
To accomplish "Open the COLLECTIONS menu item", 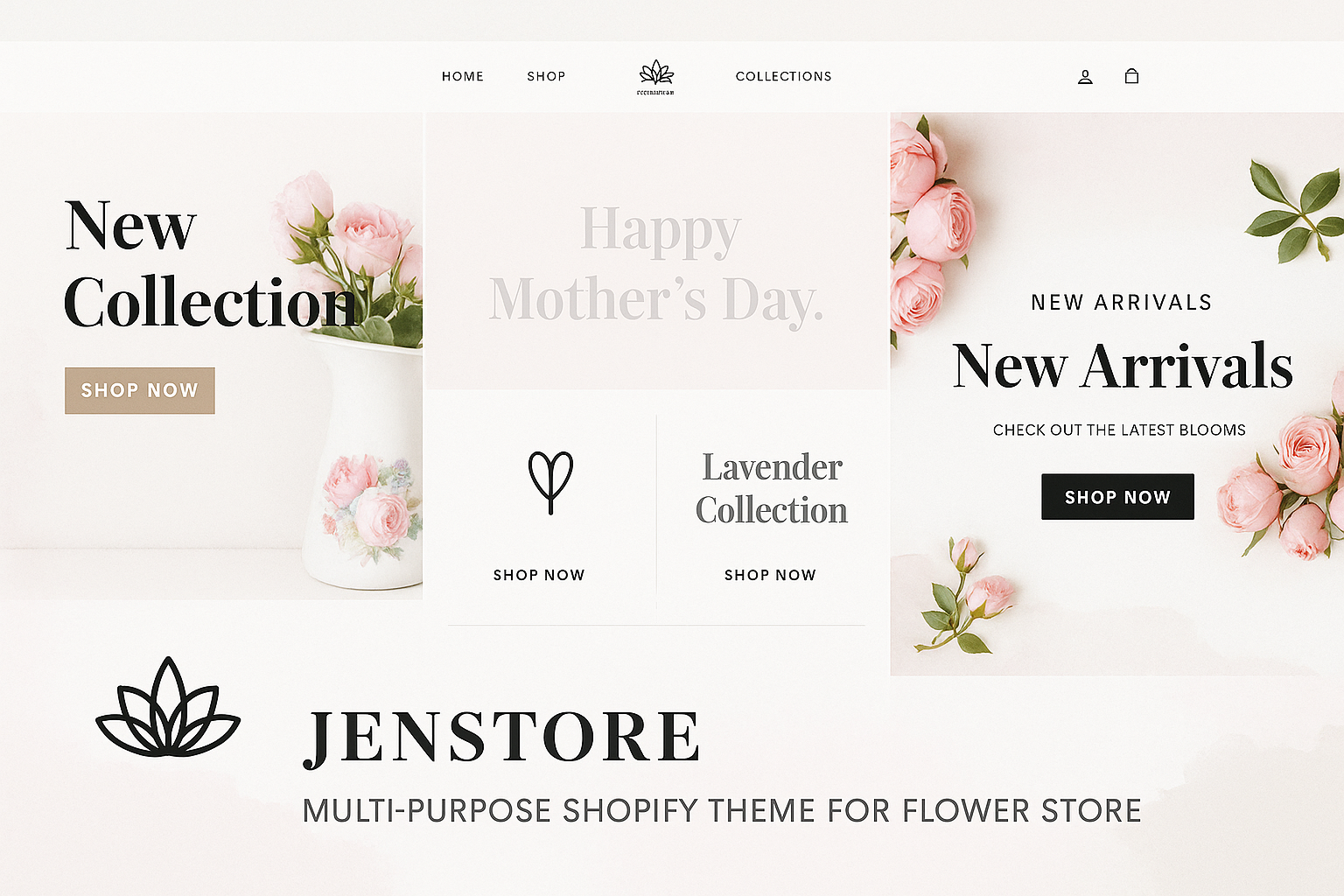I will pyautogui.click(x=784, y=77).
